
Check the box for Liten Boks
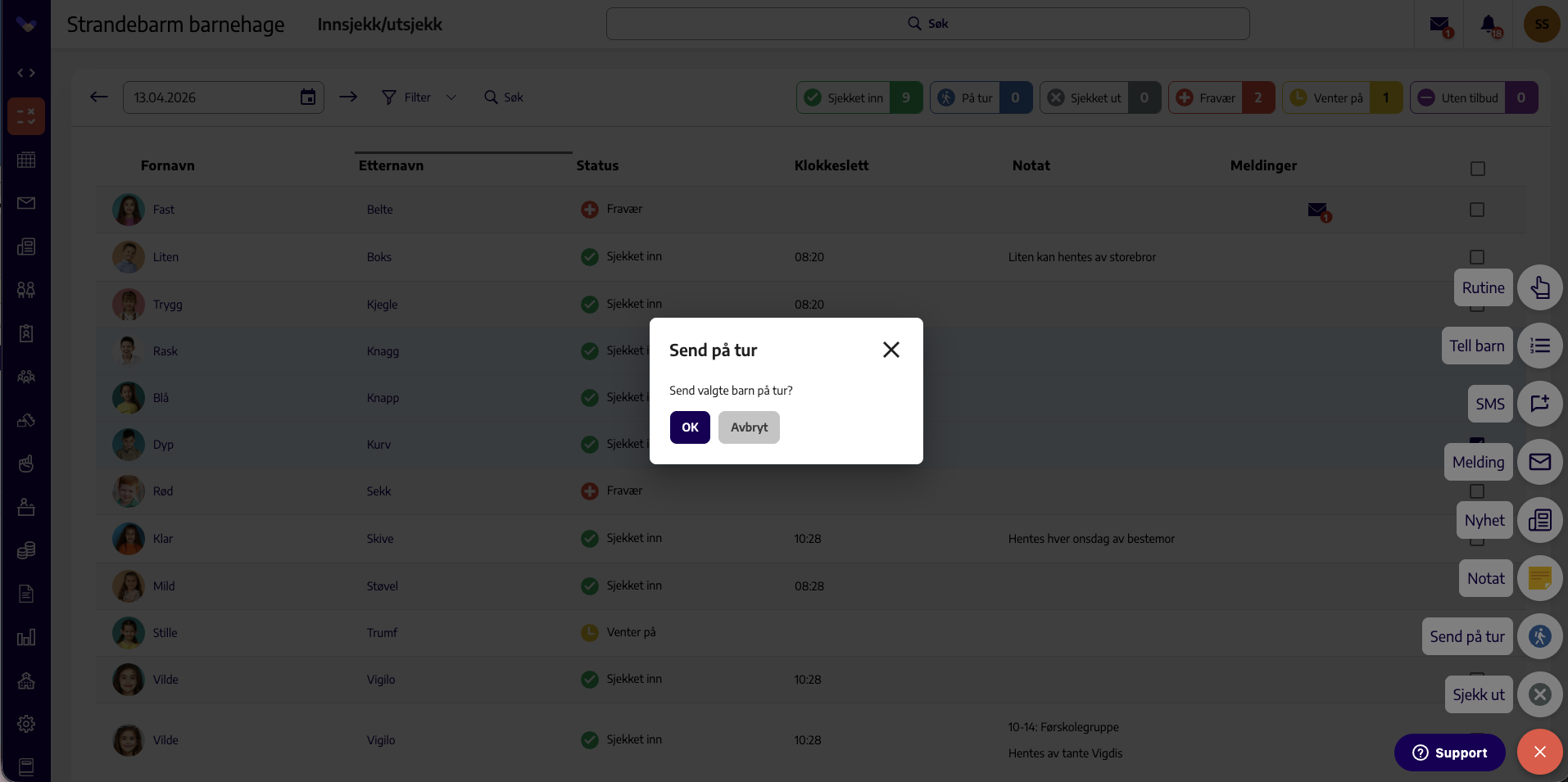[1476, 257]
